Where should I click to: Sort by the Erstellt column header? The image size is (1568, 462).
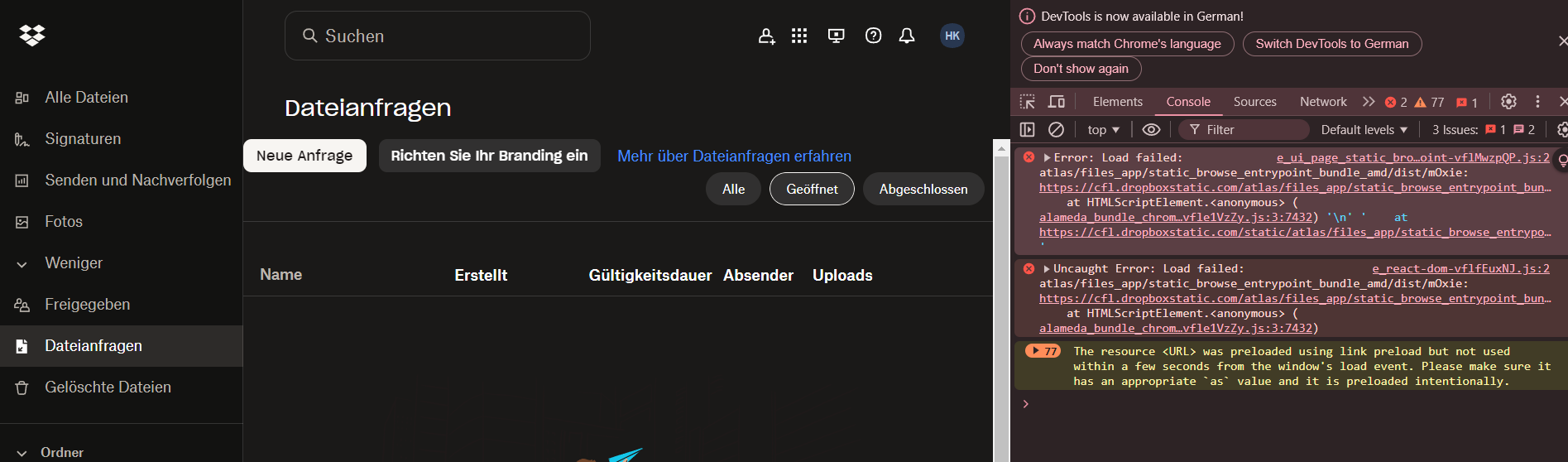[x=481, y=275]
